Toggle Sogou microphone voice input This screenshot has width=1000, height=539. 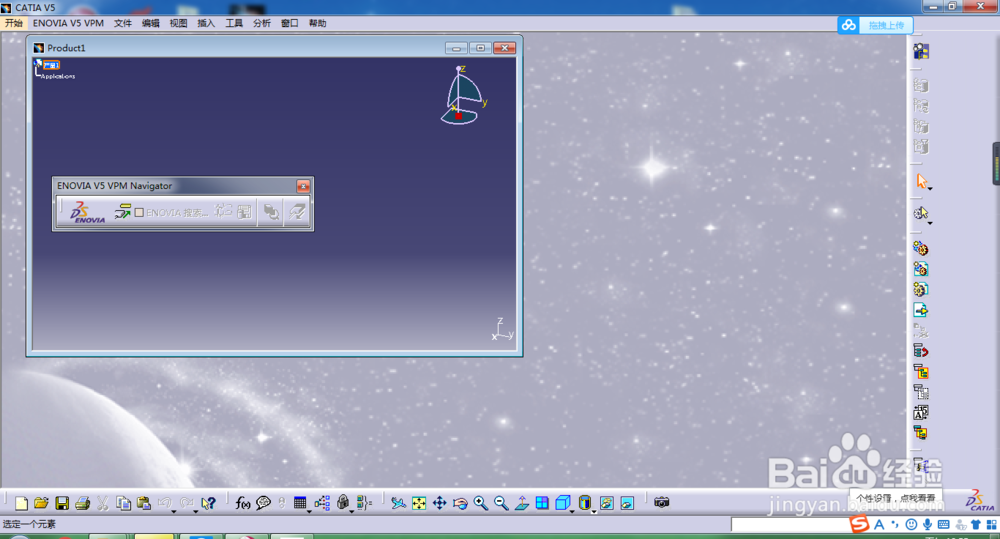click(x=927, y=524)
